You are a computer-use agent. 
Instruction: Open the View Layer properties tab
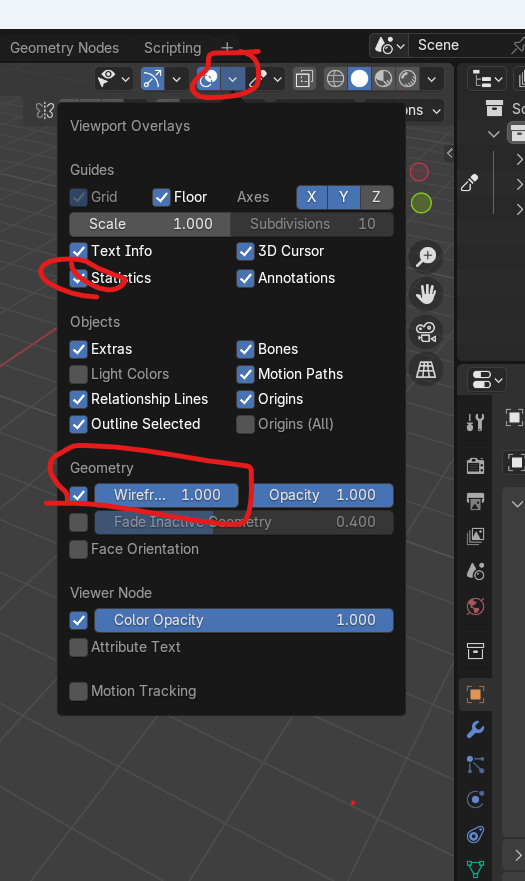476,536
